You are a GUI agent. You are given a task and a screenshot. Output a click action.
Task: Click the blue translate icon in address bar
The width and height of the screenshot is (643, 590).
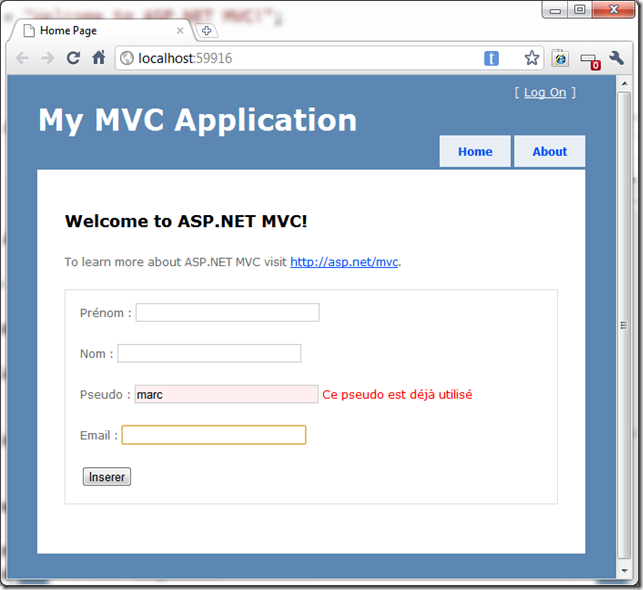click(491, 58)
